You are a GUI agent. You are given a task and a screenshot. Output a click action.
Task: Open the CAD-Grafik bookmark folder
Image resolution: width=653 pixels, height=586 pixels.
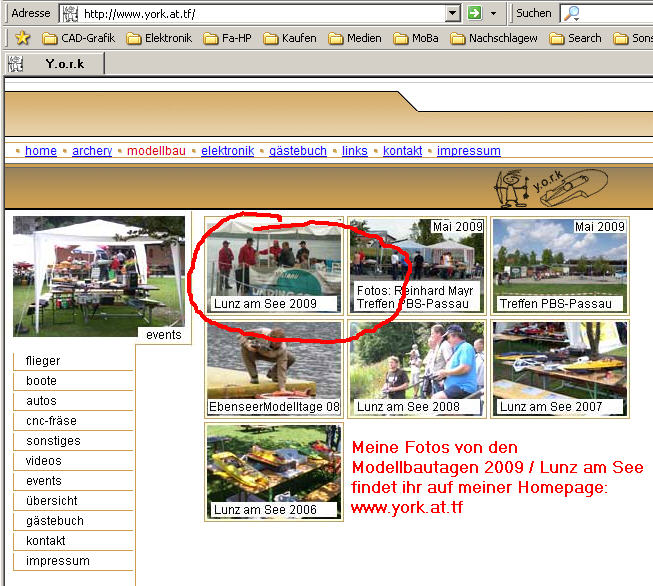coord(79,38)
